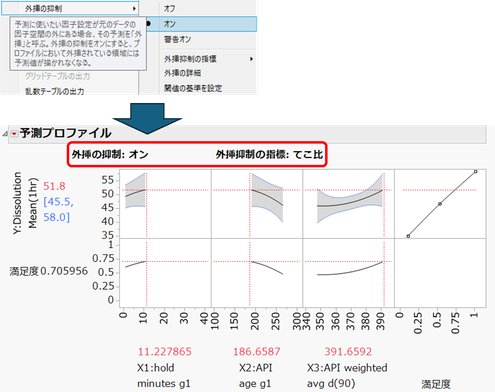This screenshot has width=495, height=392.
Task: Collapse the 予測プロファイル outline with gray triangle
Action: pyautogui.click(x=5, y=134)
